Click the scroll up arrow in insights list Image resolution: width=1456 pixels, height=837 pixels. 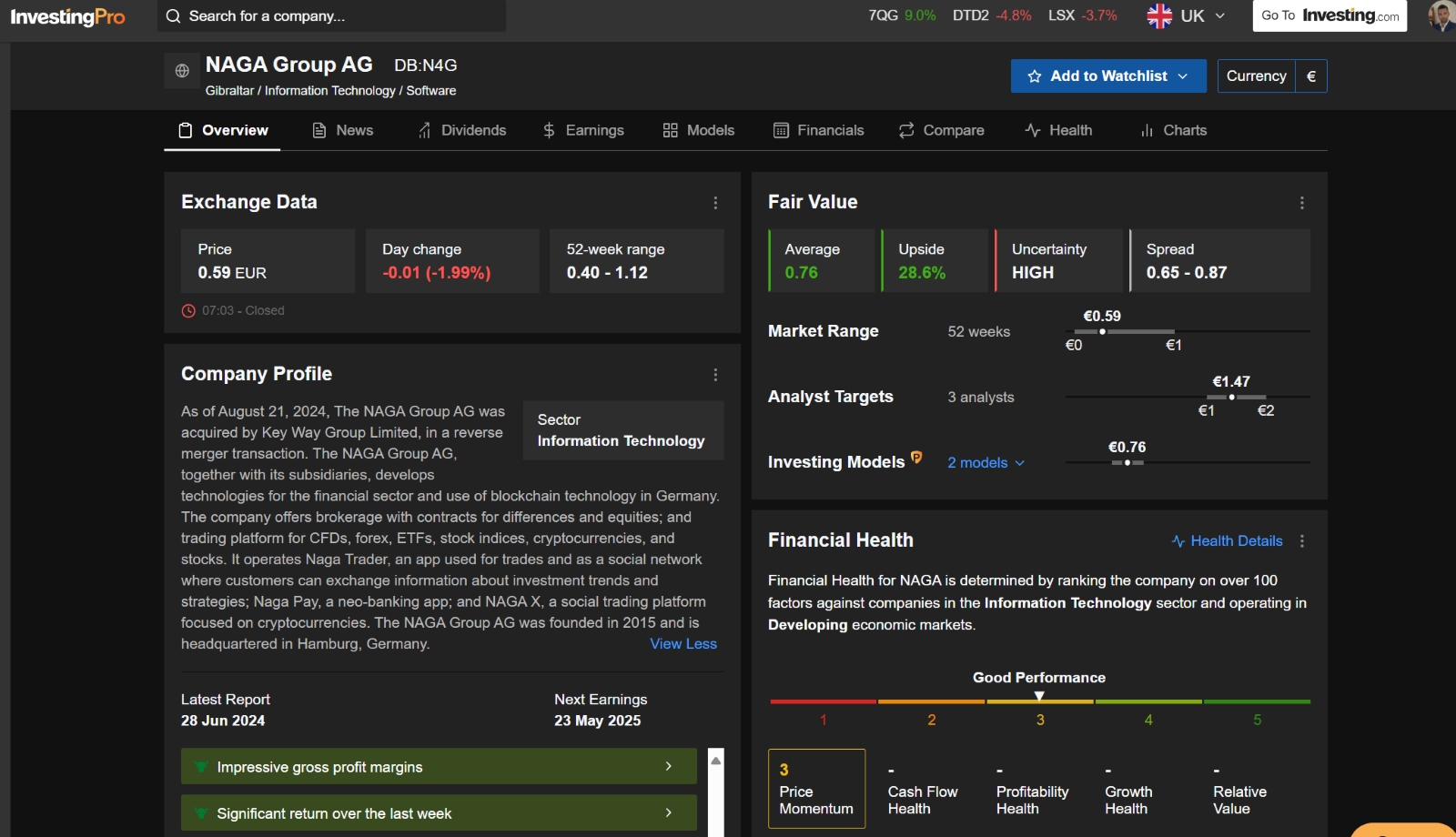click(716, 760)
